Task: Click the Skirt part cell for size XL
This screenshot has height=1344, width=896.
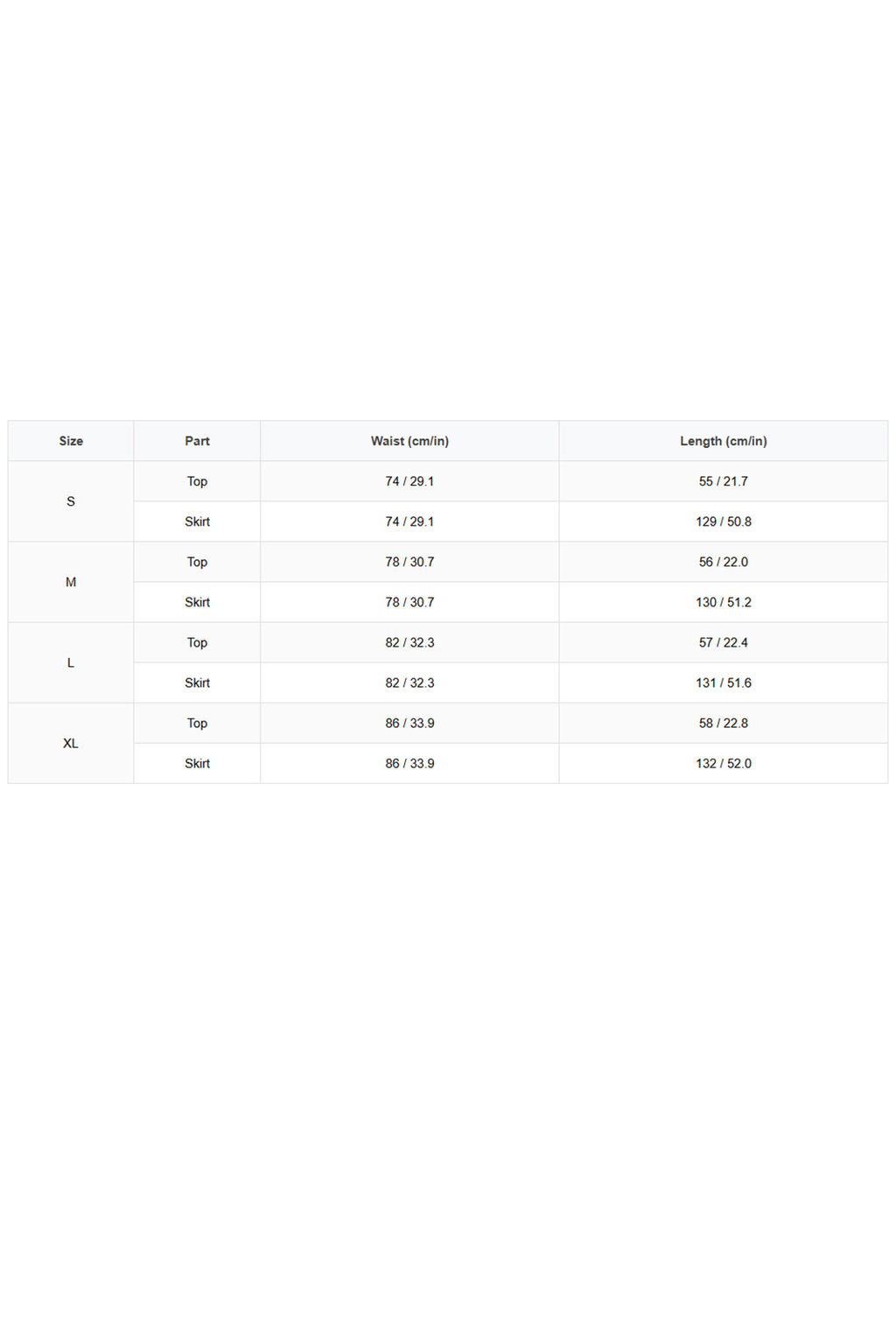Action: coord(197,763)
